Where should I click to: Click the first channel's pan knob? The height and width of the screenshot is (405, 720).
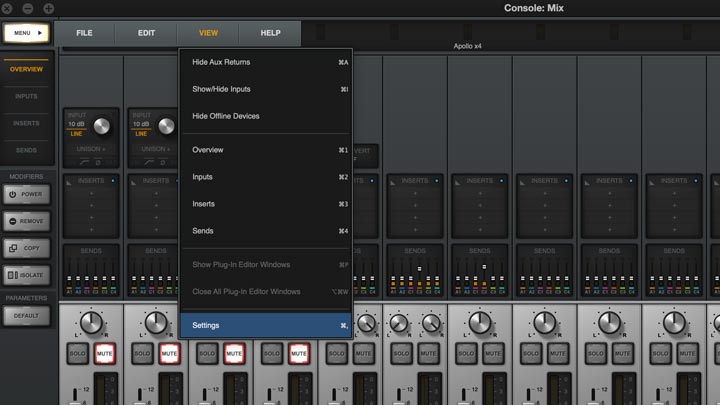(x=91, y=323)
